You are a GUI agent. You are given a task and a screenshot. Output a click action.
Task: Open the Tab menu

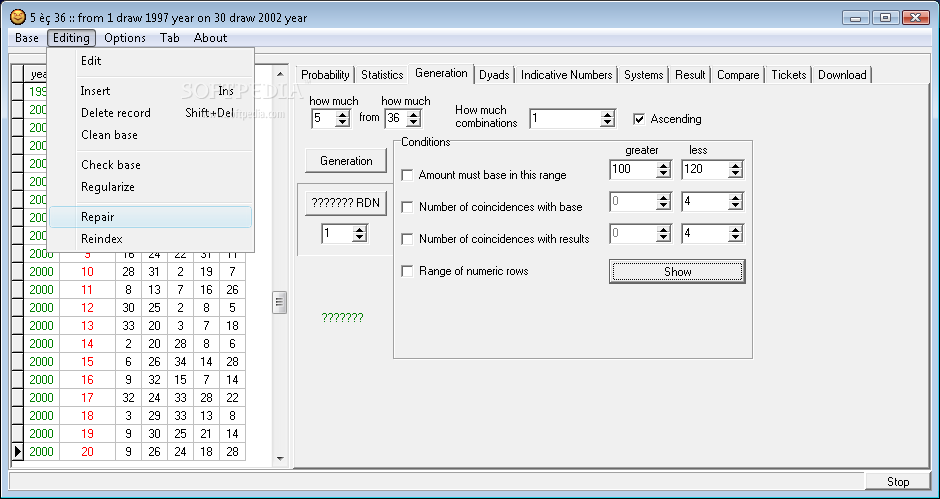170,38
